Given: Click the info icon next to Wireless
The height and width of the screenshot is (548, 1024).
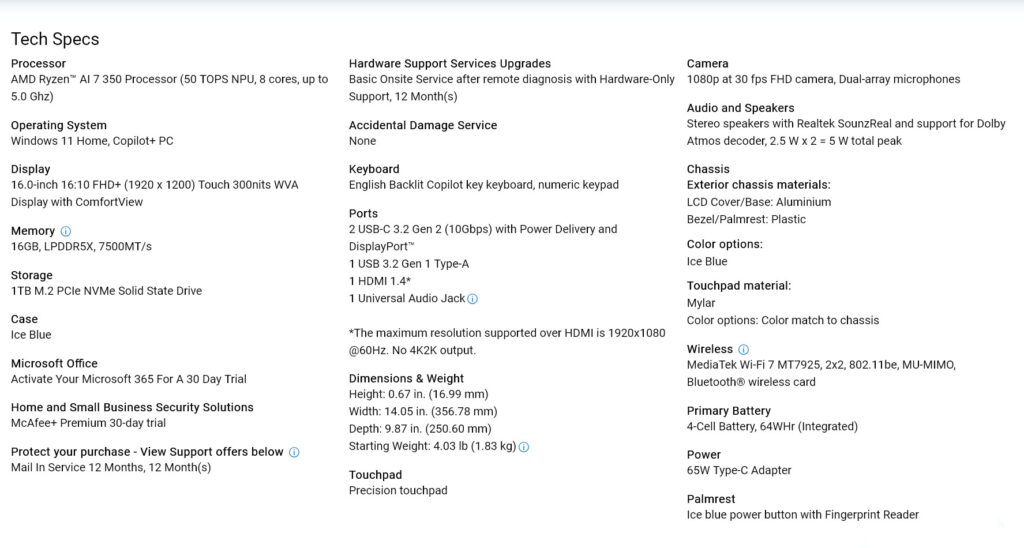Looking at the screenshot, I should [743, 350].
